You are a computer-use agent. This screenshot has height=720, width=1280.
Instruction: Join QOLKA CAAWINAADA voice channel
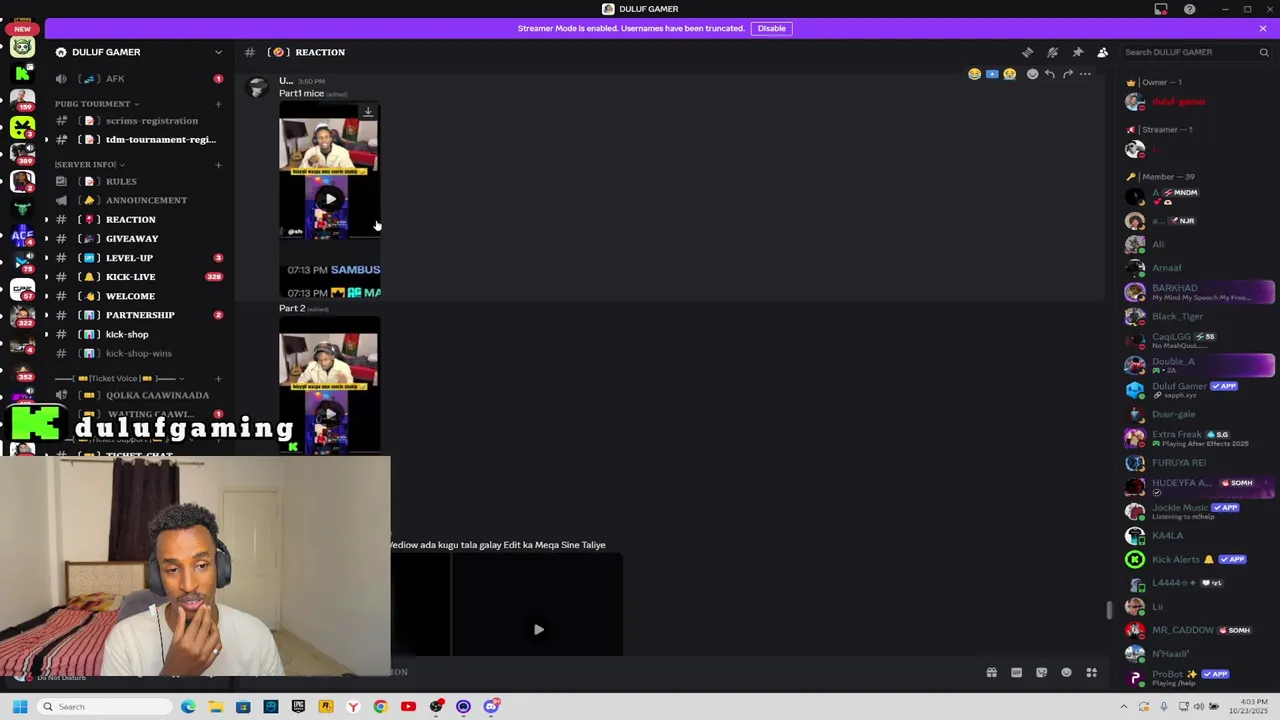coord(140,395)
